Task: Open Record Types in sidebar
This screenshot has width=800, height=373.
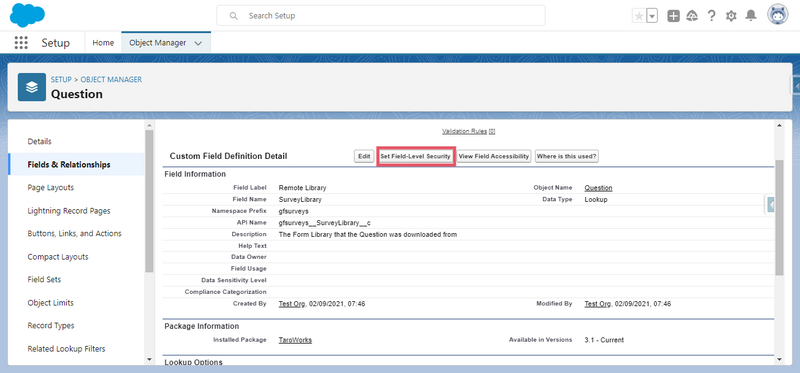Action: pos(51,326)
